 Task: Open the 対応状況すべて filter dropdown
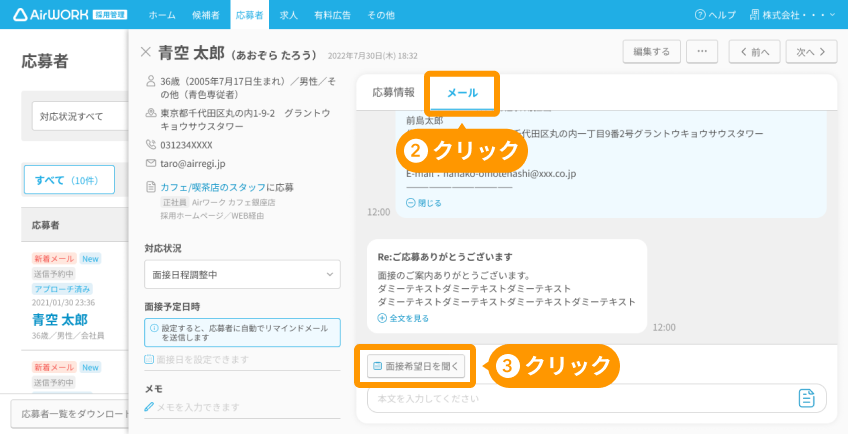[x=80, y=116]
